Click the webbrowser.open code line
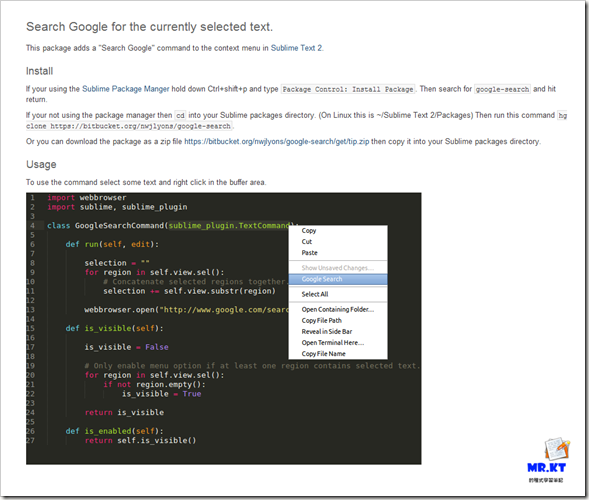 (186, 310)
